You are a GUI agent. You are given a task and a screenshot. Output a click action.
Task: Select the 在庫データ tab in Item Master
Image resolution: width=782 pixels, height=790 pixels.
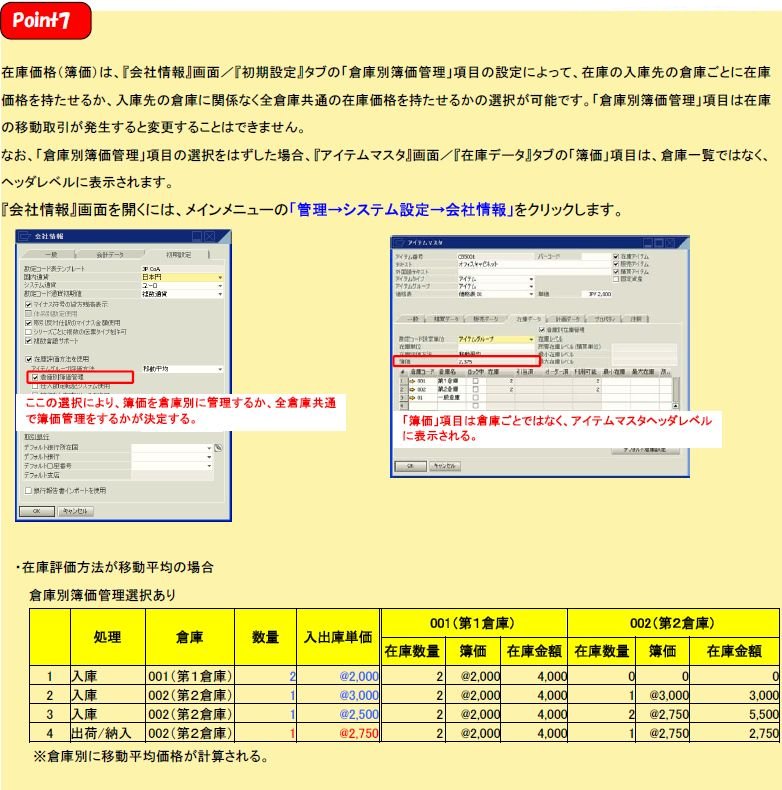coord(528,318)
